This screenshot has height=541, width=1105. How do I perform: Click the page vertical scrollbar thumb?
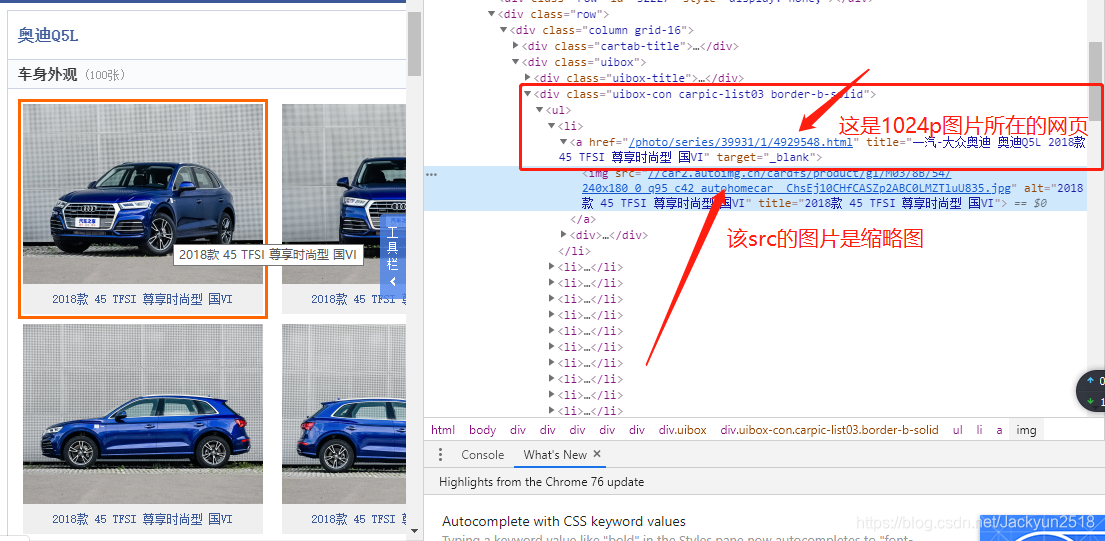pos(414,44)
